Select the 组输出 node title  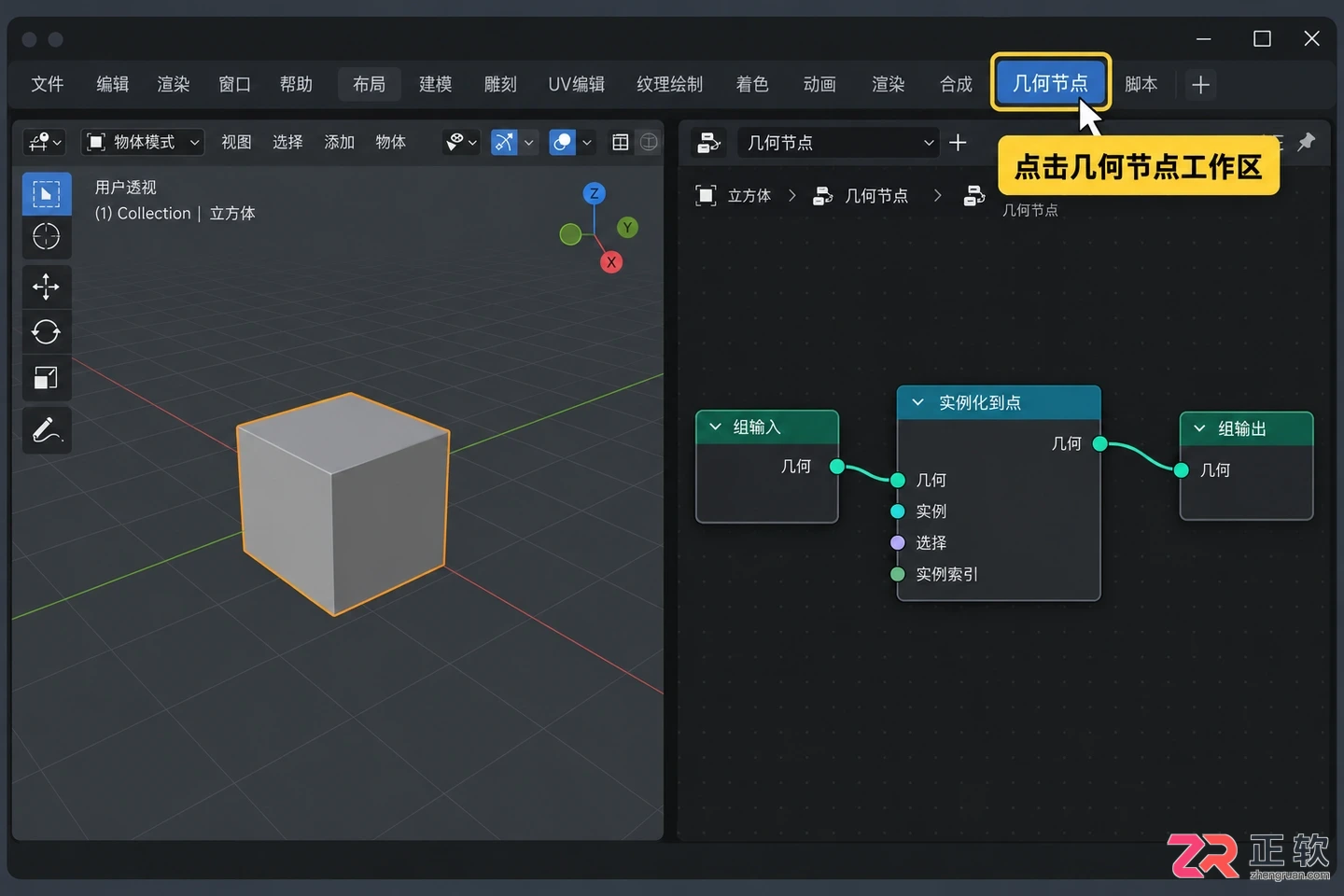(x=1242, y=428)
